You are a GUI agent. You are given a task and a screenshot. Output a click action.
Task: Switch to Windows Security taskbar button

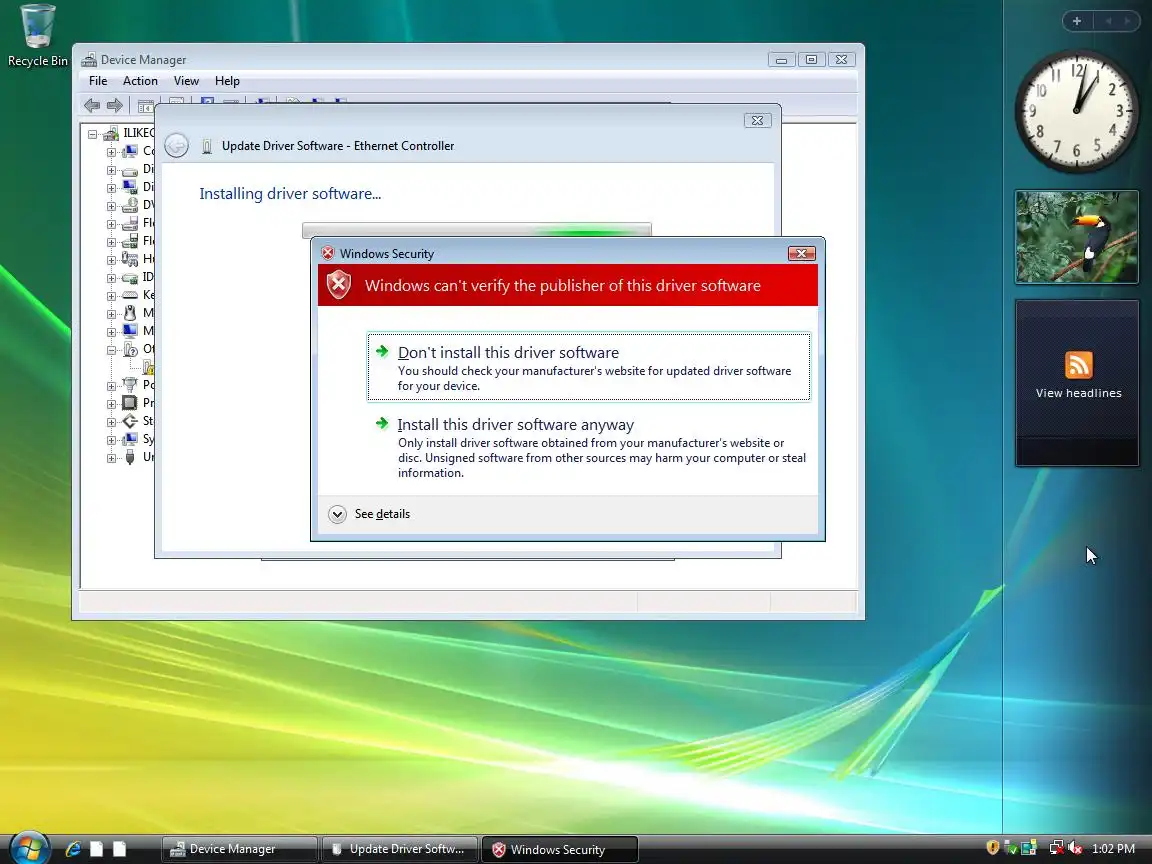pyautogui.click(x=560, y=849)
